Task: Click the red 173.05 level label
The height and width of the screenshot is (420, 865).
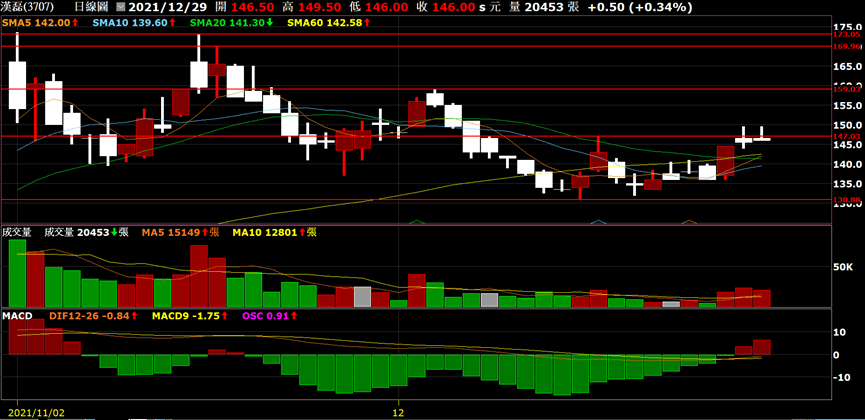Action: [847, 34]
